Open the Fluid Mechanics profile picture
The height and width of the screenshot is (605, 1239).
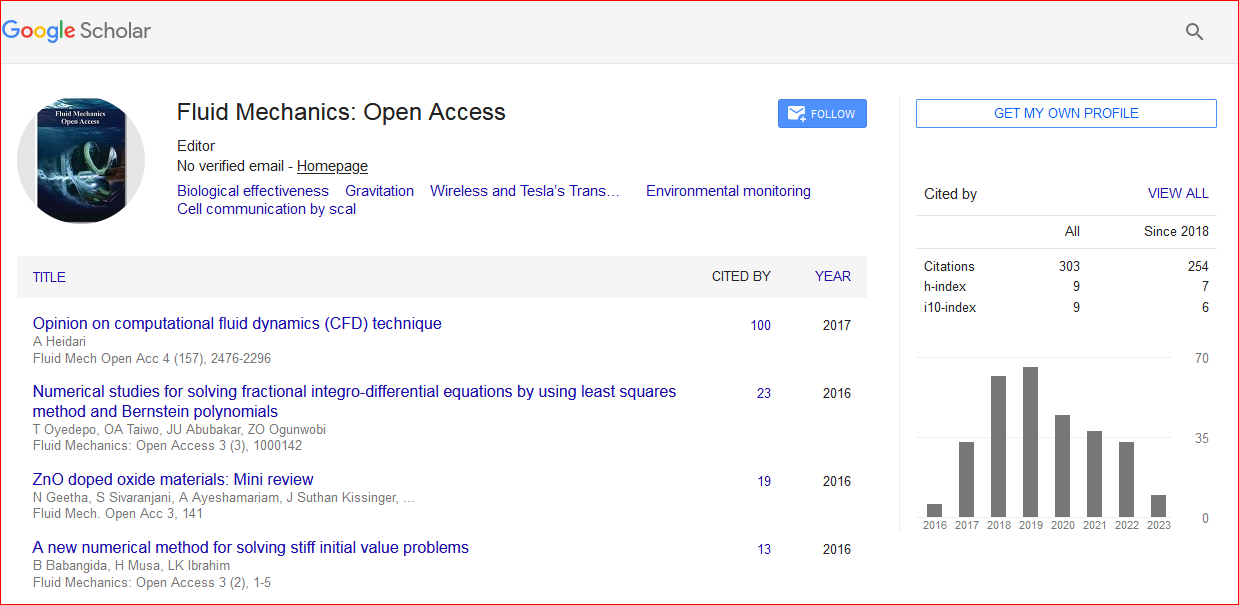click(81, 161)
